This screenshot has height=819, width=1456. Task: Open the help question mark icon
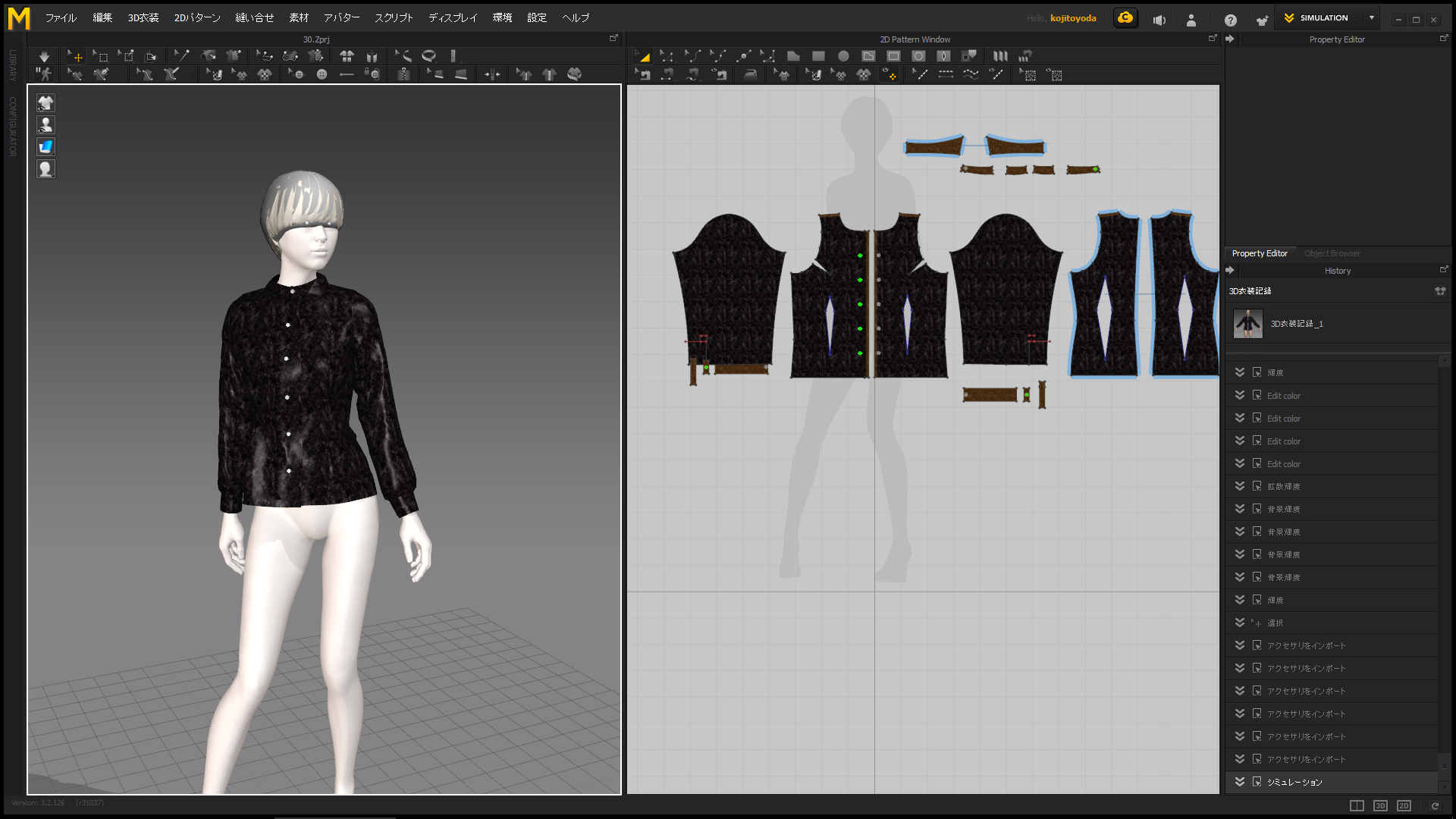(x=1230, y=20)
